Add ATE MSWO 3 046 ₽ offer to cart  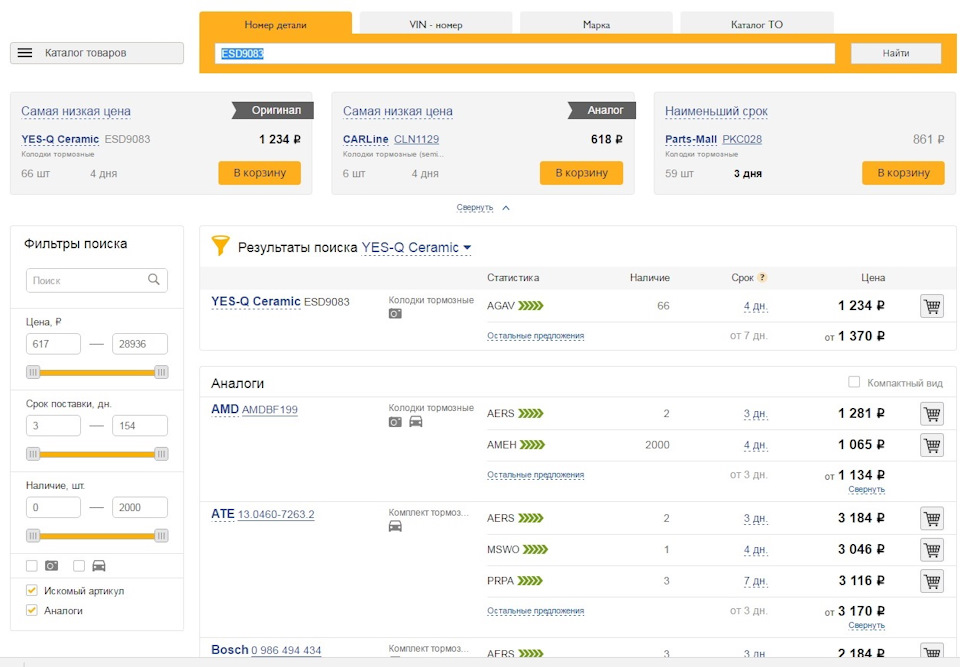click(x=932, y=549)
